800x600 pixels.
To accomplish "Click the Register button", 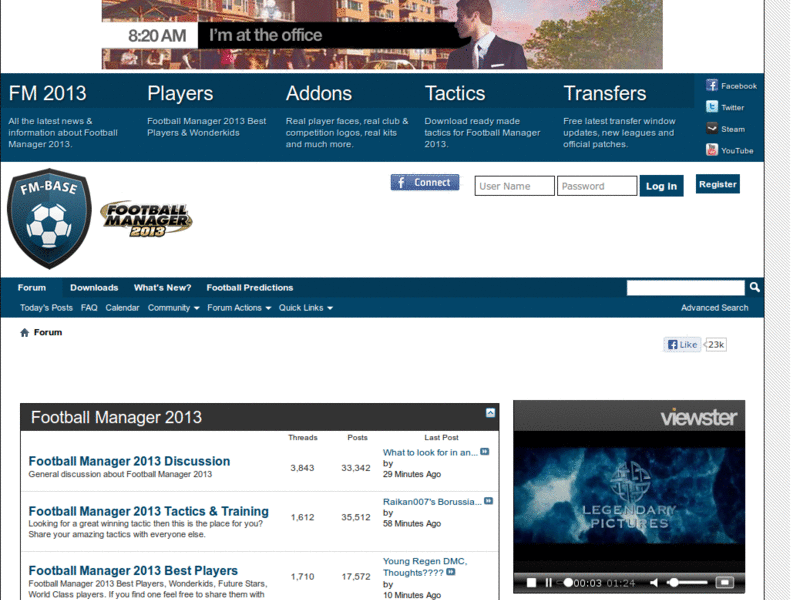I will [x=717, y=184].
